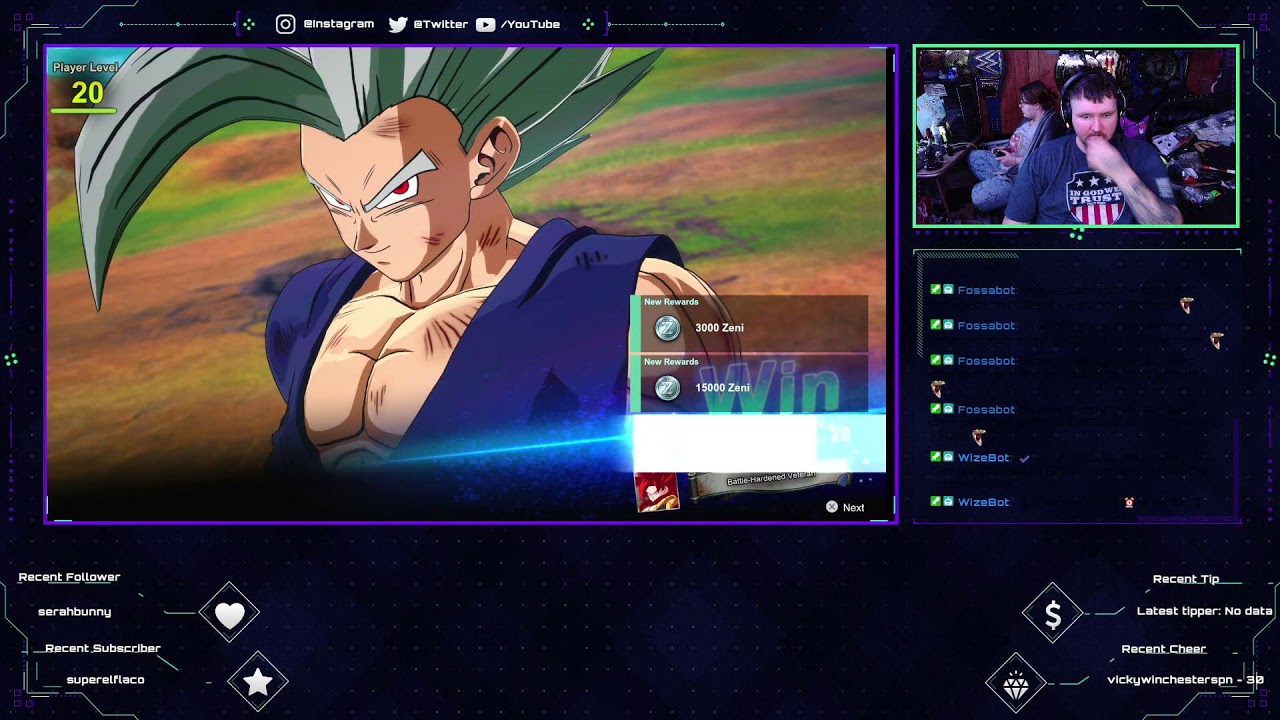Click the streamer webcam feed
The width and height of the screenshot is (1280, 720).
click(1076, 136)
